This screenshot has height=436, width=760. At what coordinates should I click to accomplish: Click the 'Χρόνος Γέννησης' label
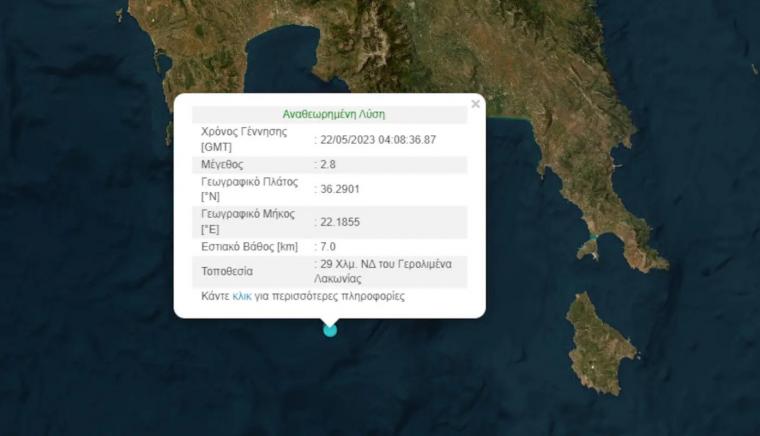pos(244,132)
